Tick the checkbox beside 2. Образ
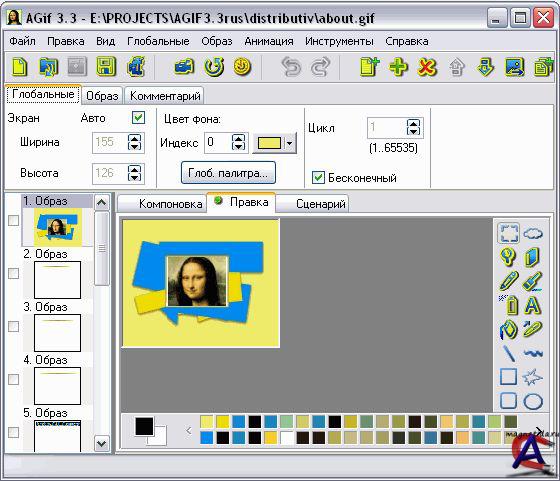This screenshot has height=481, width=560. click(x=14, y=274)
